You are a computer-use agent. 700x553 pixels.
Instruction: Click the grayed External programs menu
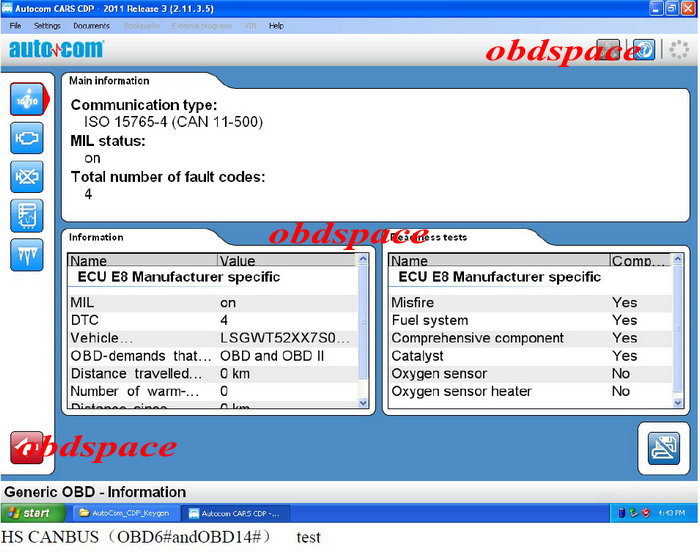pos(202,26)
